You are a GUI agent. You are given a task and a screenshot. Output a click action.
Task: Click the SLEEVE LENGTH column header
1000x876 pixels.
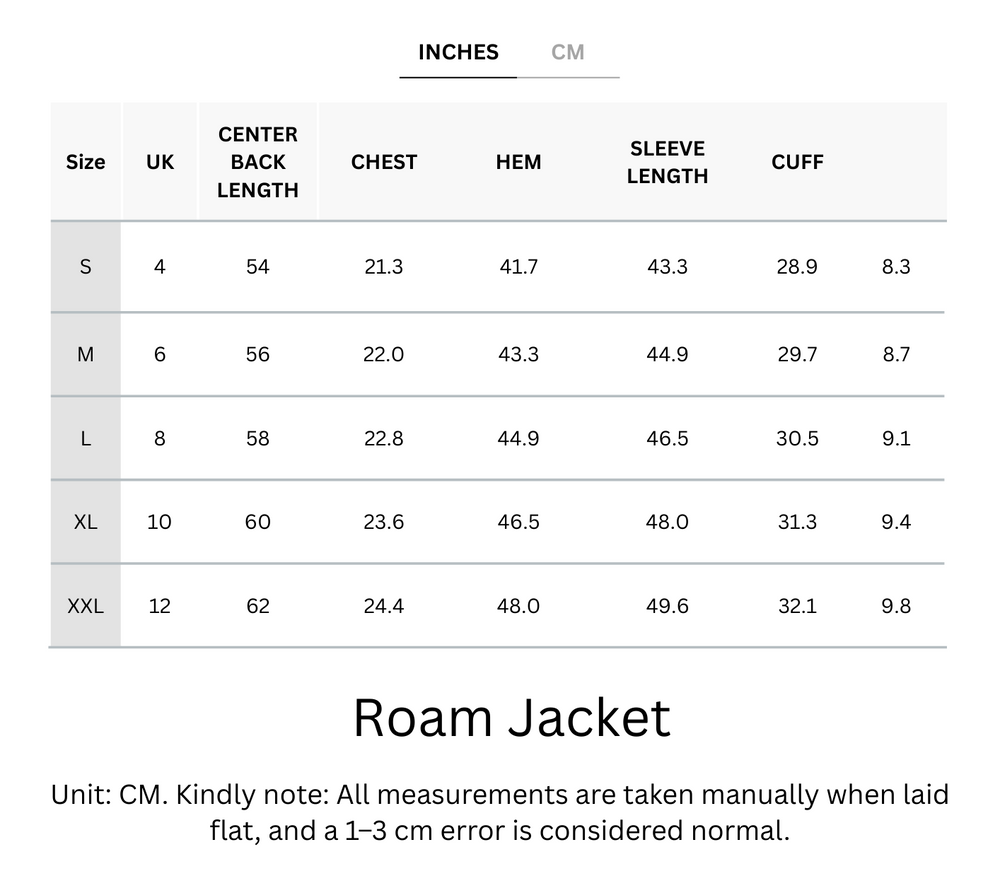(x=667, y=161)
